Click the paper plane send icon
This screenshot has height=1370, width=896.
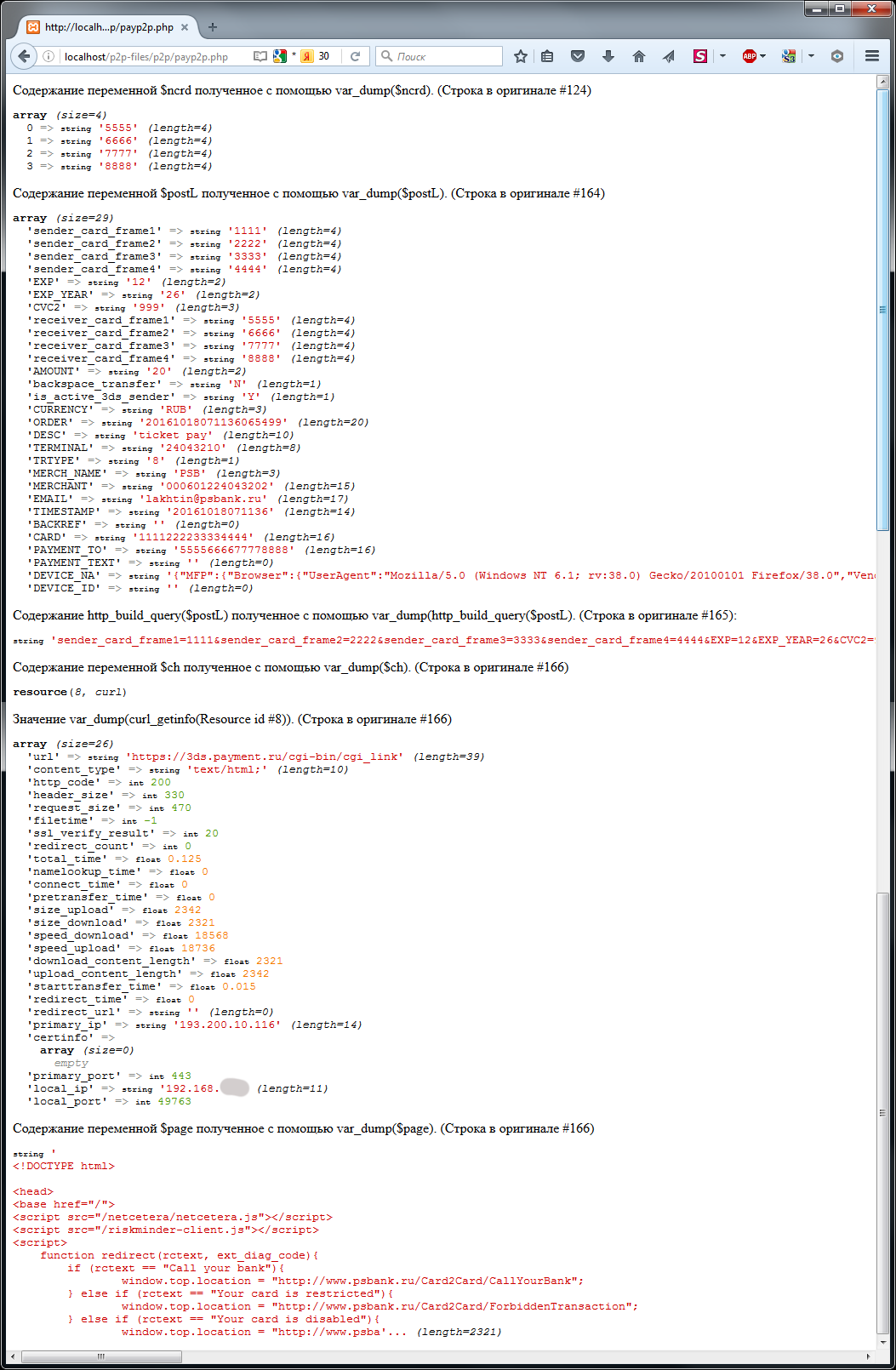pos(669,56)
